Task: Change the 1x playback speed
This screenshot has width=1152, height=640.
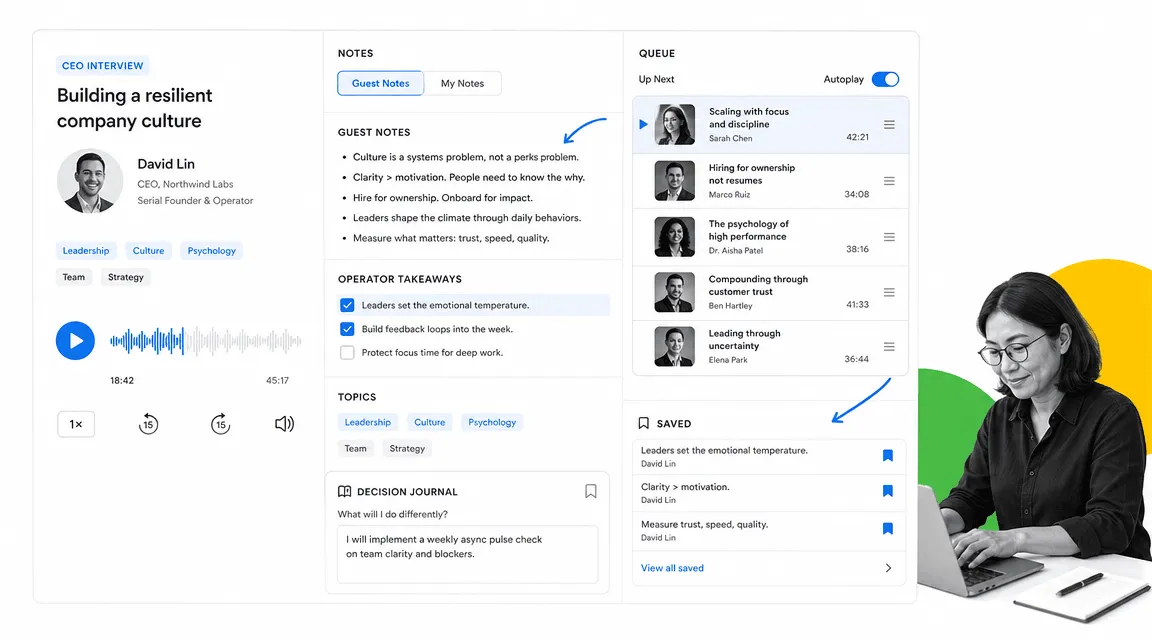Action: pos(76,424)
